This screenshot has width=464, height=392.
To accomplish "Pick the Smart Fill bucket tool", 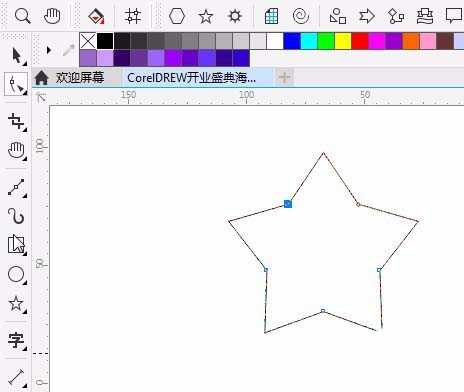I will tap(96, 16).
